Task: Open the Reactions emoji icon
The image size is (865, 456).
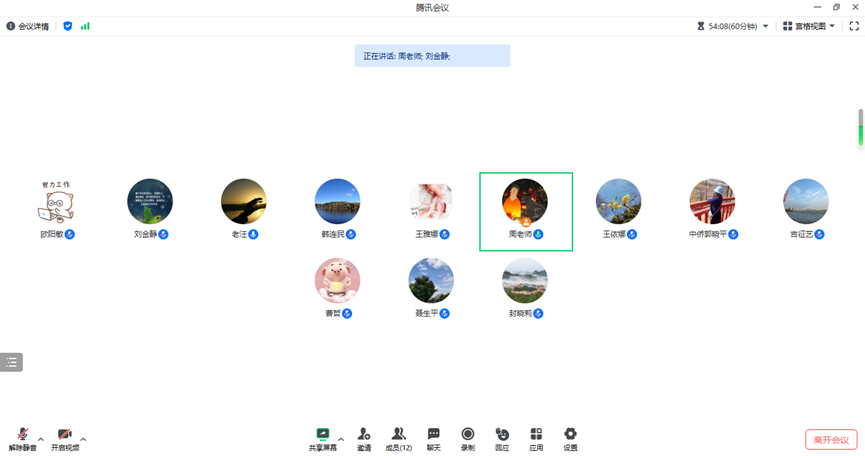Action: [502, 434]
